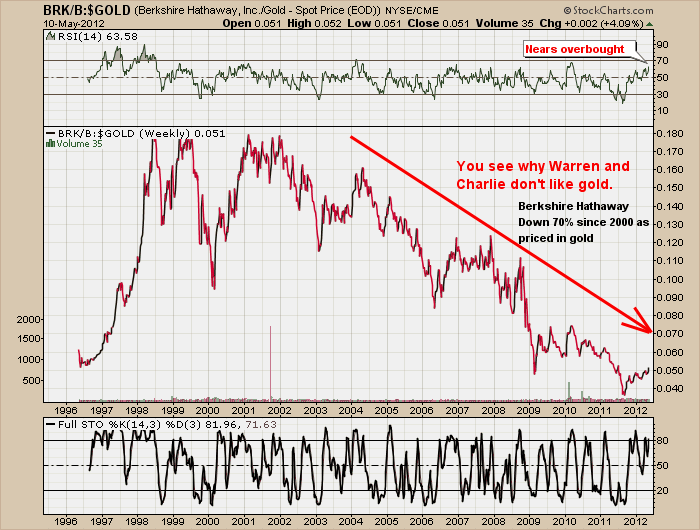Click the Chg +0.002 (+4.09%) reading
The width and height of the screenshot is (700, 530).
(592, 23)
